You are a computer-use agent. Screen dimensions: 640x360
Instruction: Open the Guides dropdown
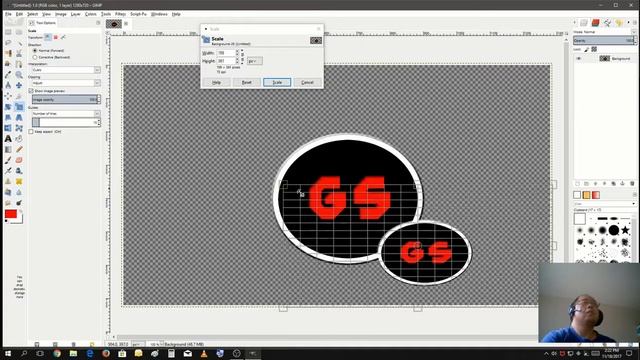(66, 113)
